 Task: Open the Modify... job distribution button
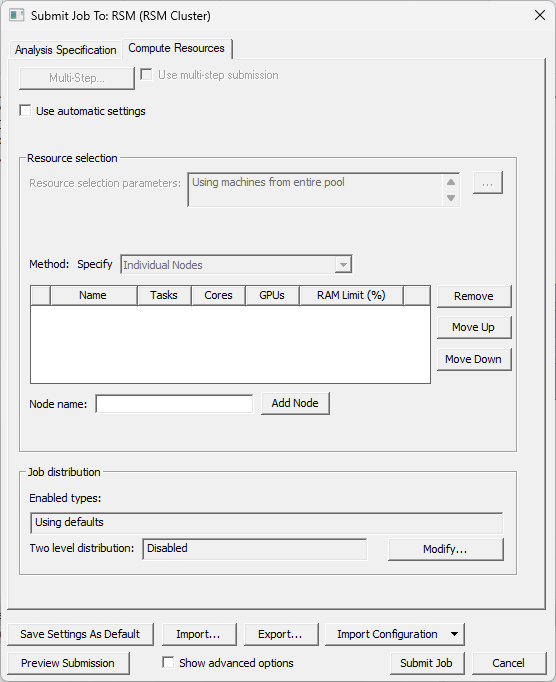tap(445, 550)
